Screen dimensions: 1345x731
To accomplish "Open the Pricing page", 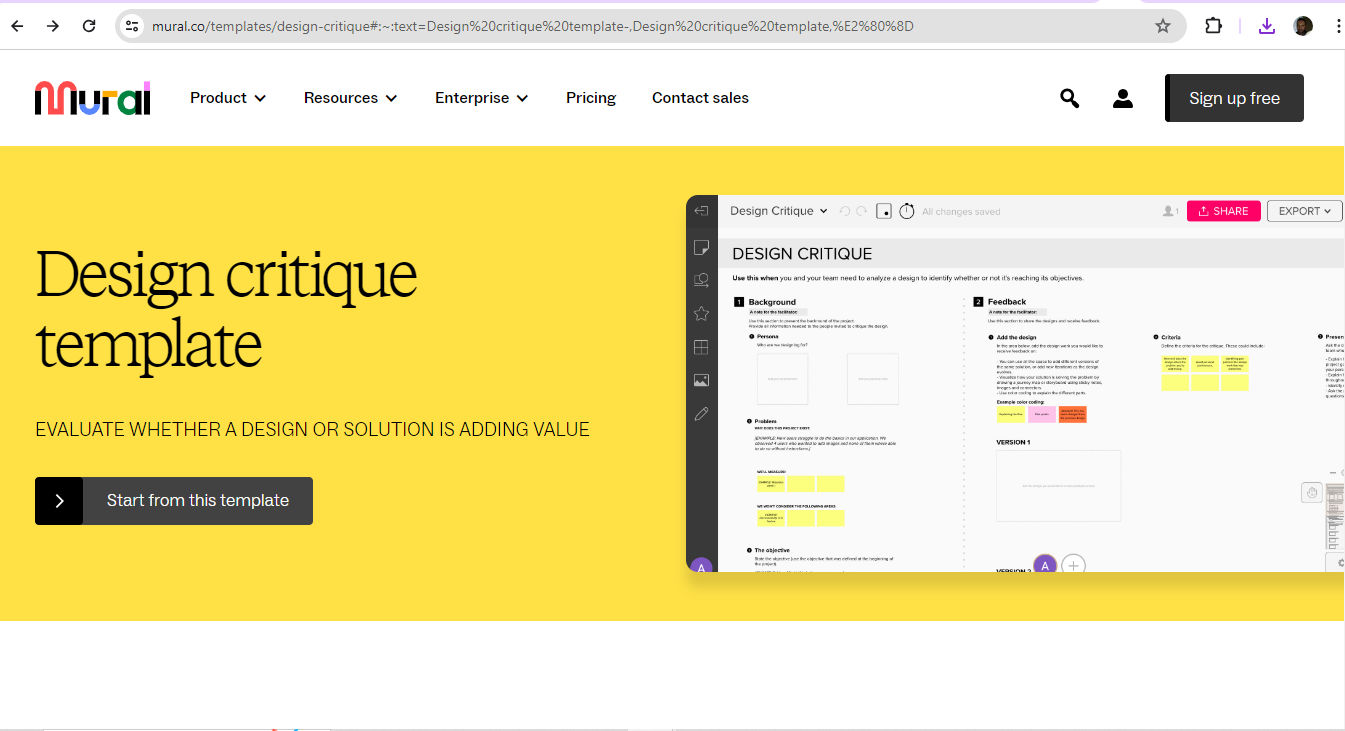I will pyautogui.click(x=591, y=98).
